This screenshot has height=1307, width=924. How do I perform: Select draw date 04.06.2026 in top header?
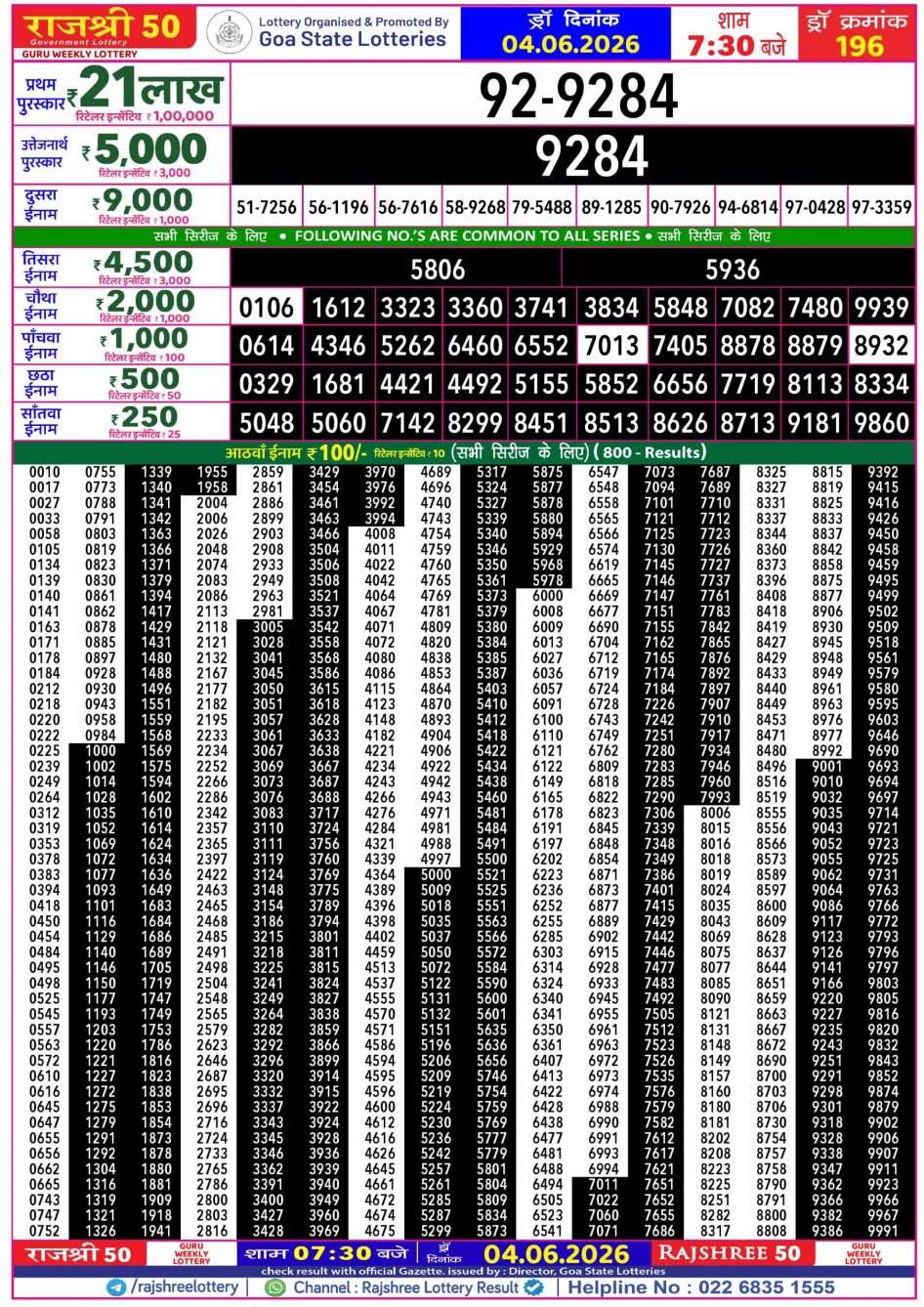[x=571, y=44]
